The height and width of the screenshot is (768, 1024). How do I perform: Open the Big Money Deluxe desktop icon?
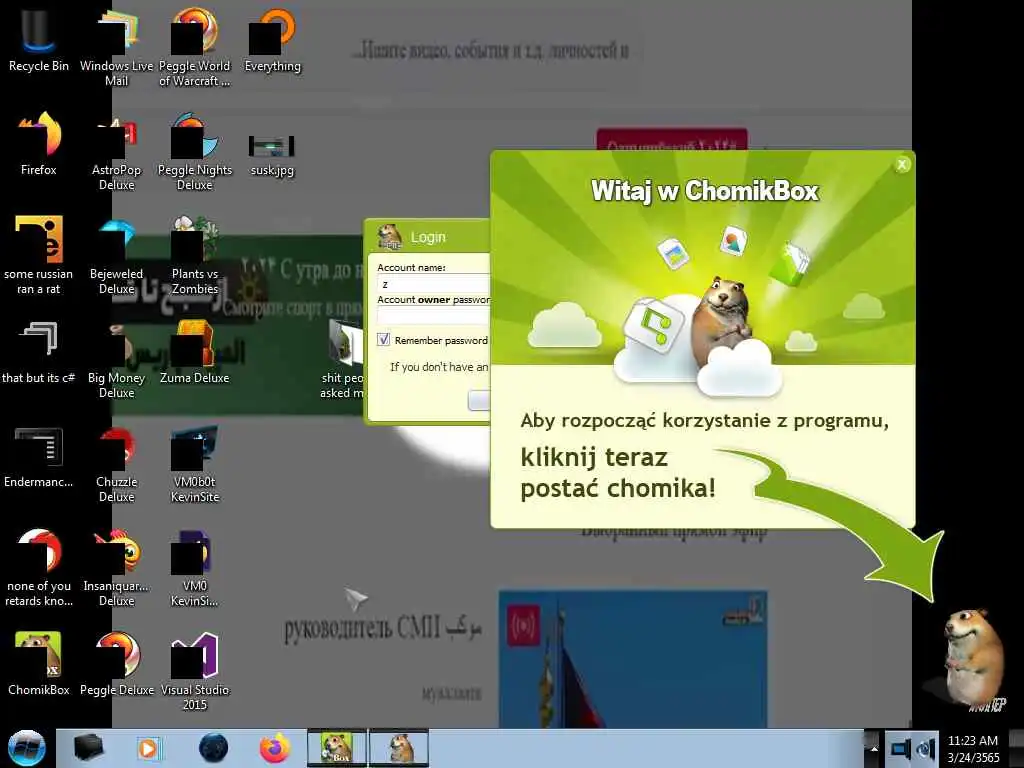[x=116, y=360]
